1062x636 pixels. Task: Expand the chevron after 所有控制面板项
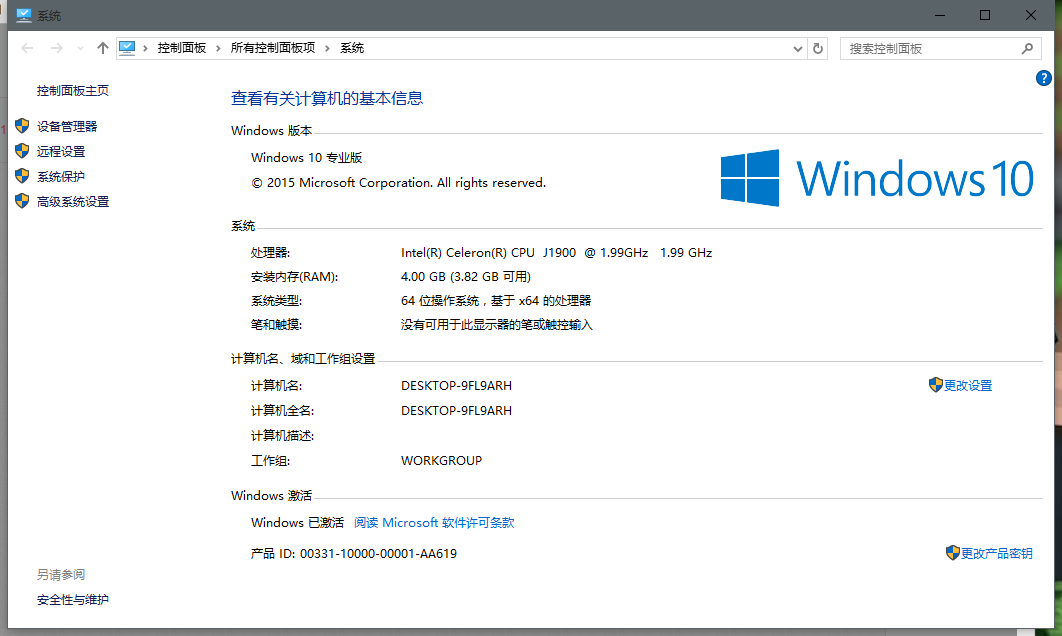pos(327,49)
